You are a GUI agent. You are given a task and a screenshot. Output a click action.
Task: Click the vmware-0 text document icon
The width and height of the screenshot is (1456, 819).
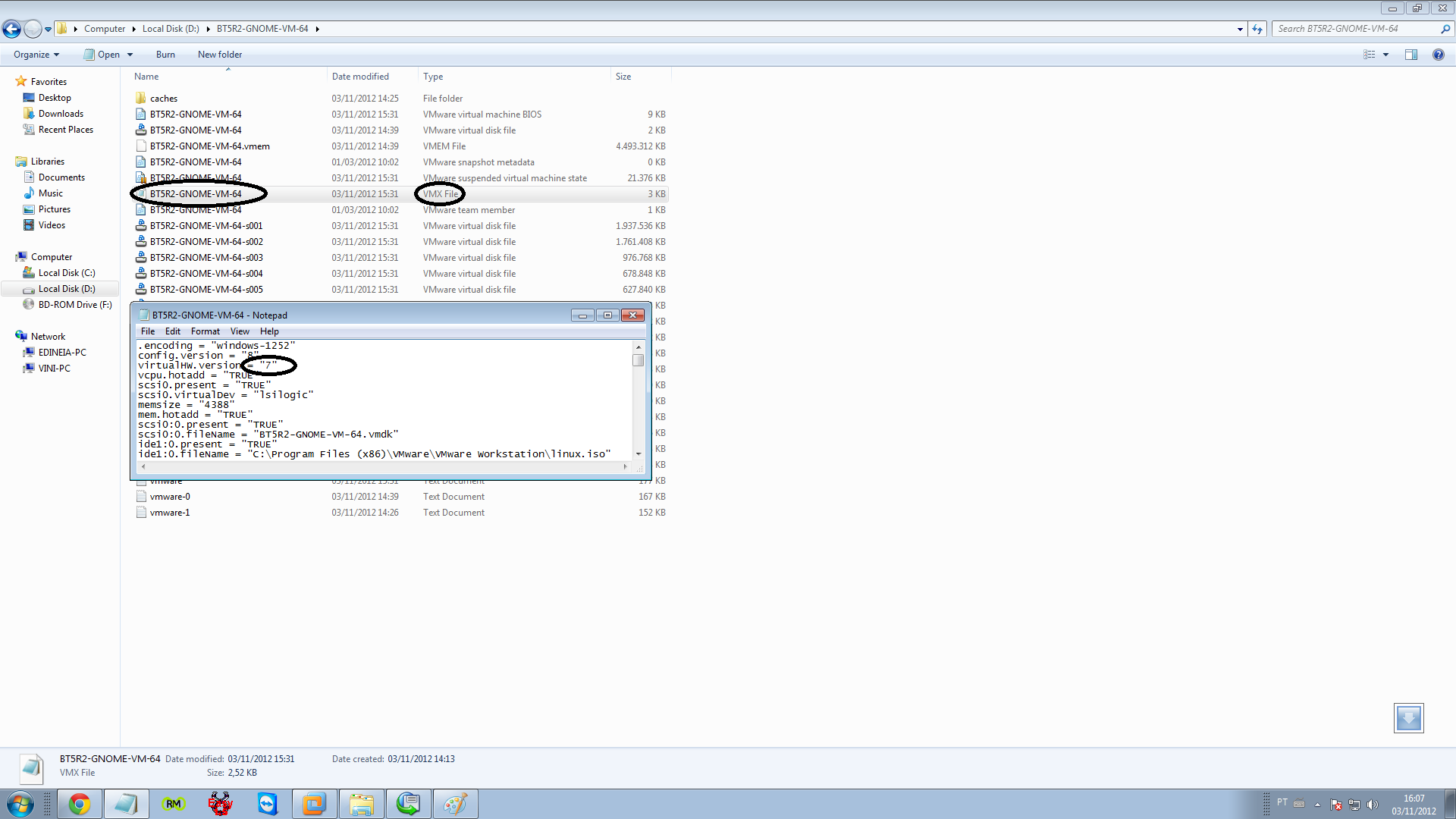point(141,497)
